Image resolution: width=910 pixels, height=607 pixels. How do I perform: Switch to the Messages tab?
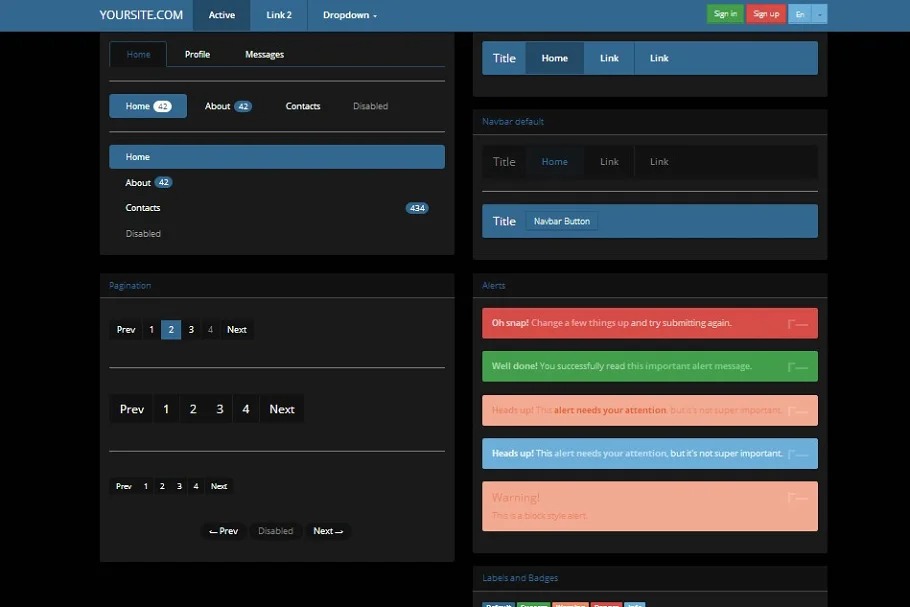click(264, 54)
